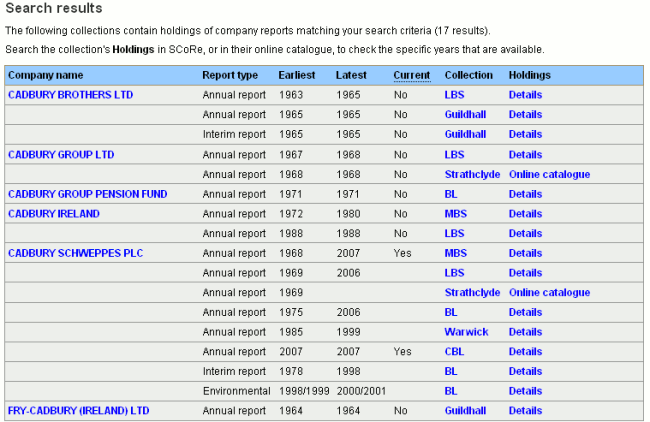Open the FRY-CADBURY (IRELAND) LTD link
Image resolution: width=650 pixels, height=422 pixels.
click(79, 411)
